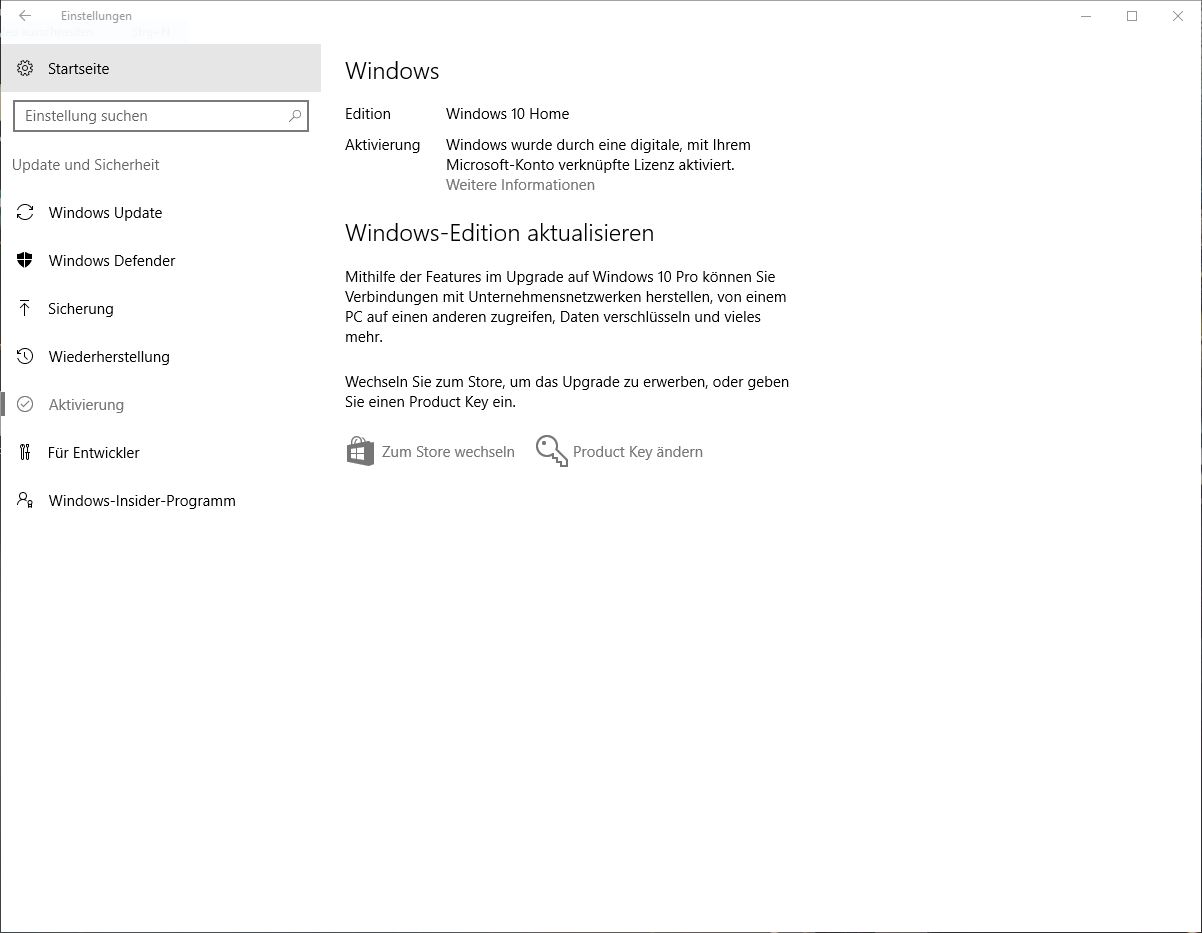Click the Update und Sicherheit category label
Screen dimensions: 1202x933
tap(86, 165)
